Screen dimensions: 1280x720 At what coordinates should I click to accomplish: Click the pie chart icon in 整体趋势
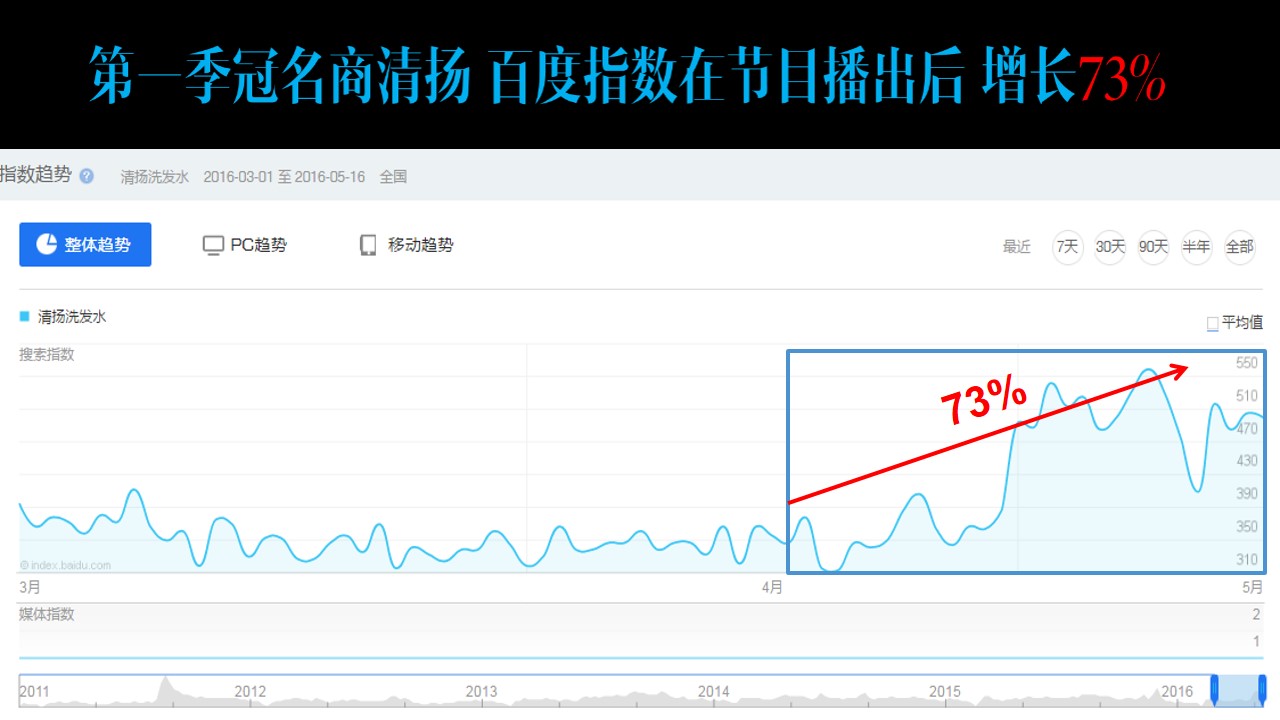click(x=47, y=244)
